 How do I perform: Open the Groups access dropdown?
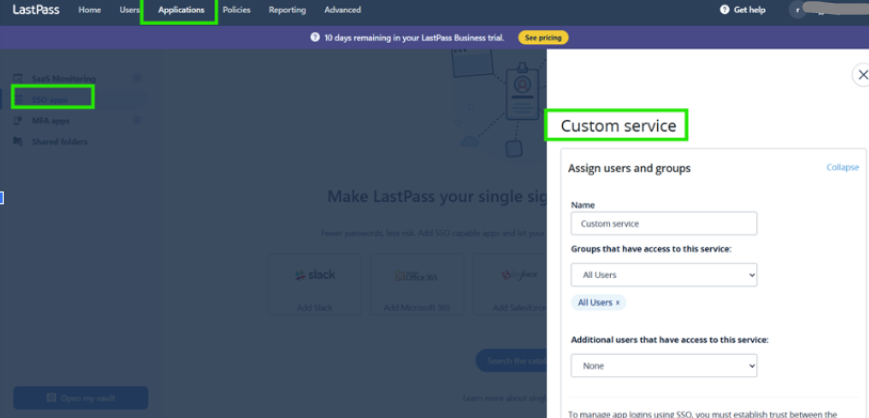point(663,274)
